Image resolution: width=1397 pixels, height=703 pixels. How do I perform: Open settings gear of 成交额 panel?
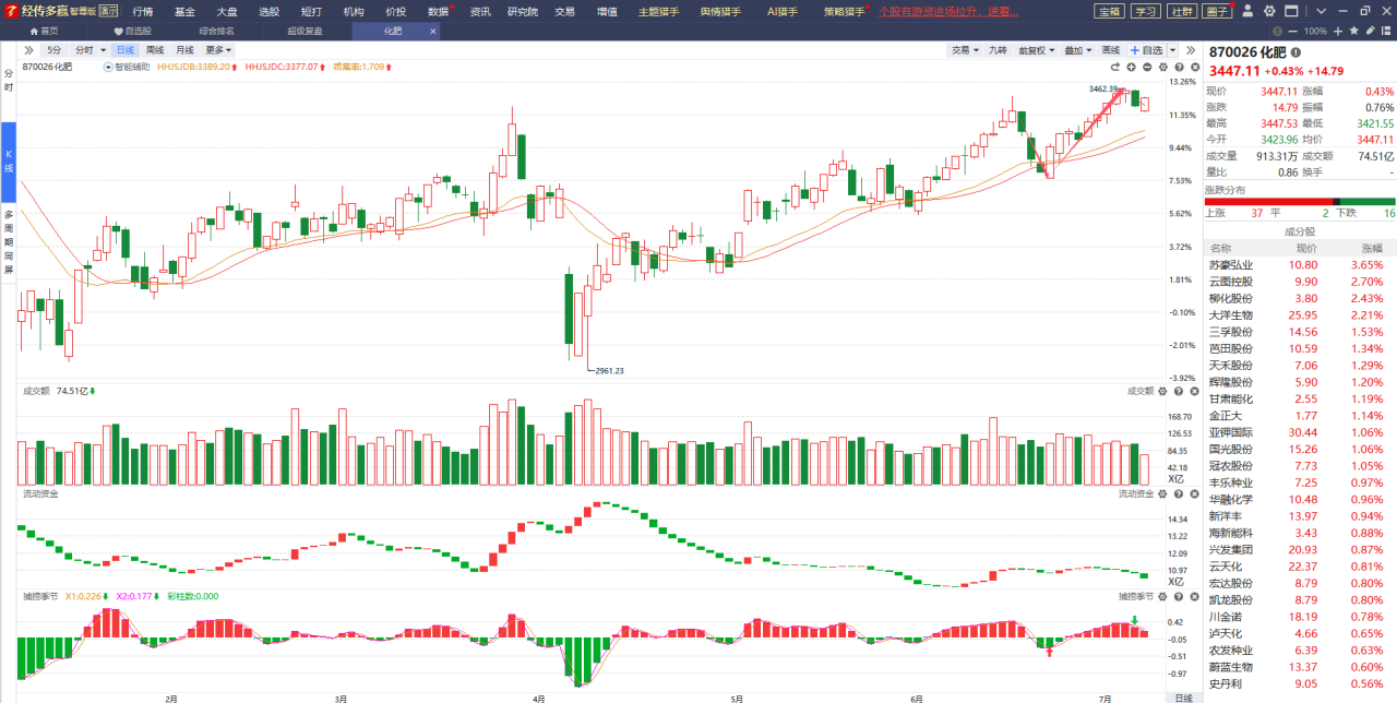(1163, 391)
